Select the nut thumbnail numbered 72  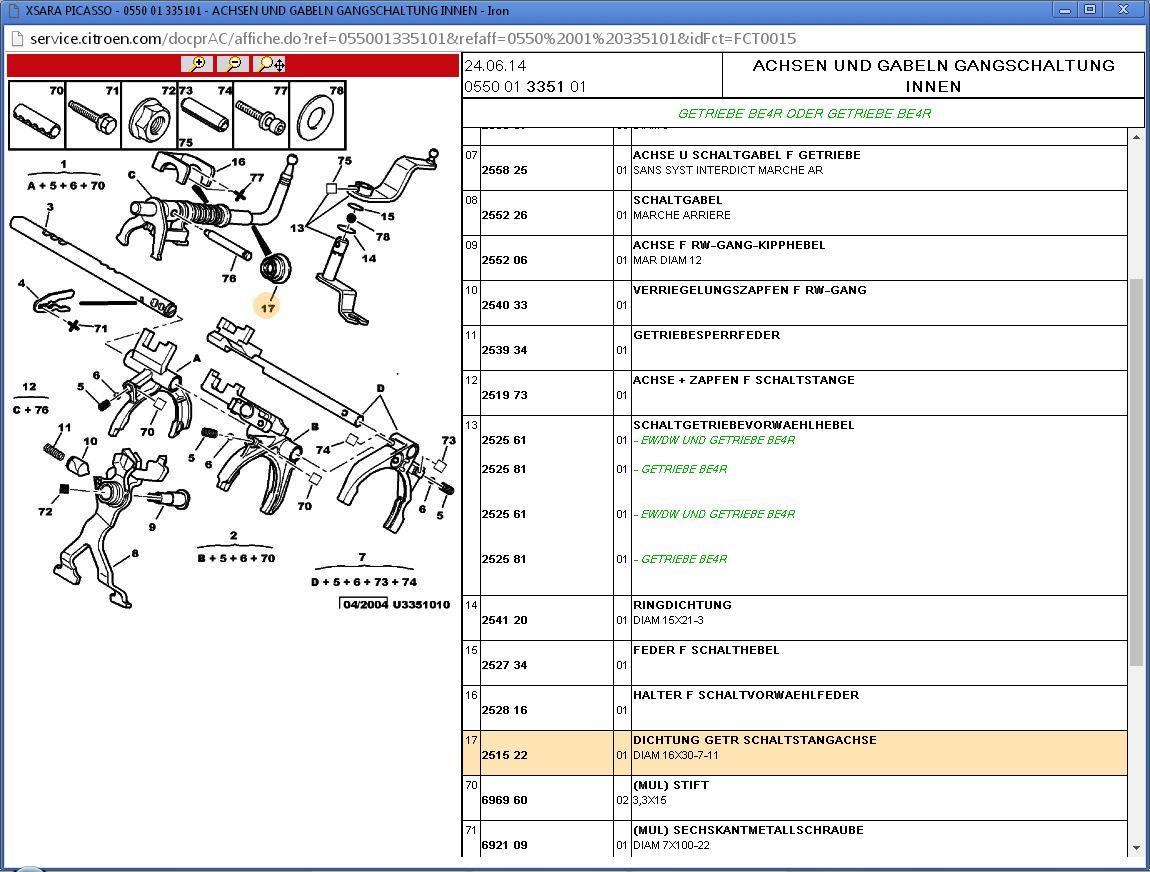[150, 115]
